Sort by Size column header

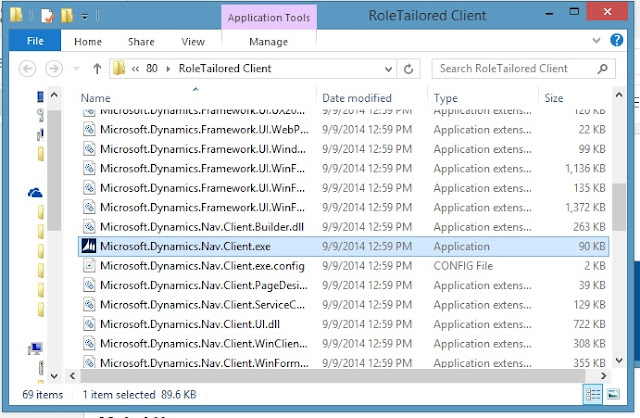click(x=554, y=98)
